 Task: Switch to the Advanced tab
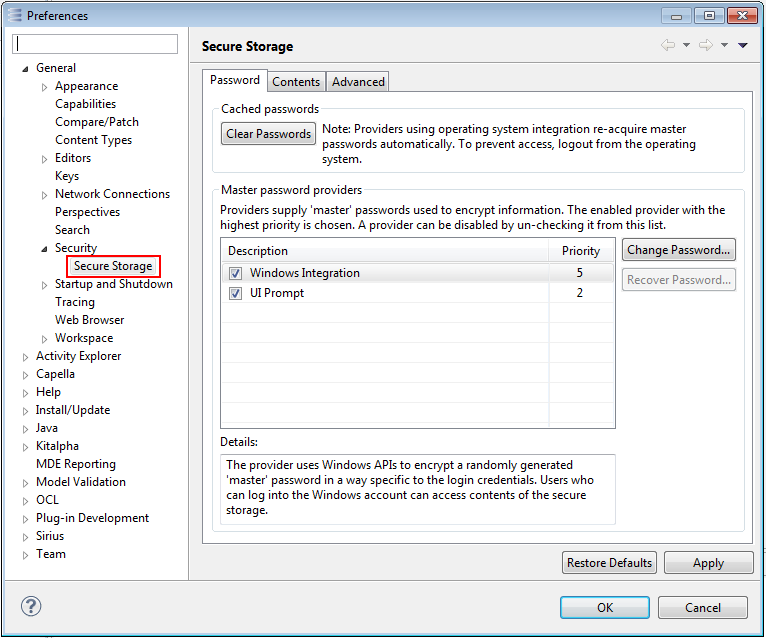pyautogui.click(x=358, y=82)
